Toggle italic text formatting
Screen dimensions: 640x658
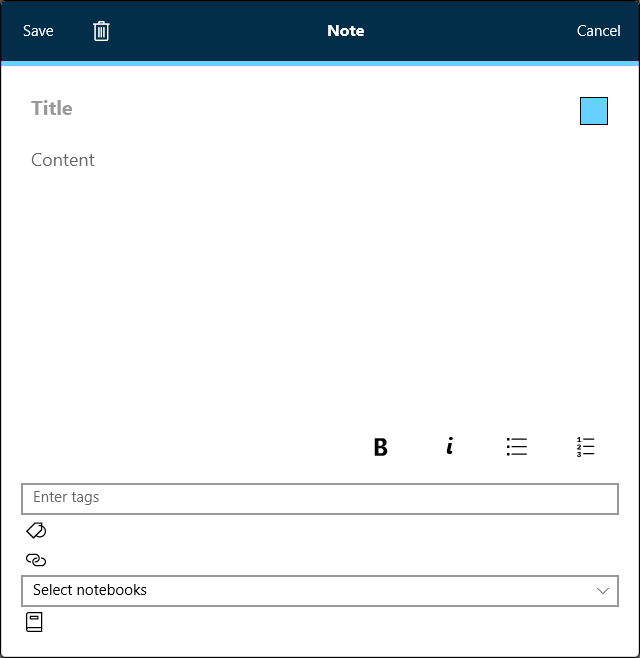(x=450, y=447)
